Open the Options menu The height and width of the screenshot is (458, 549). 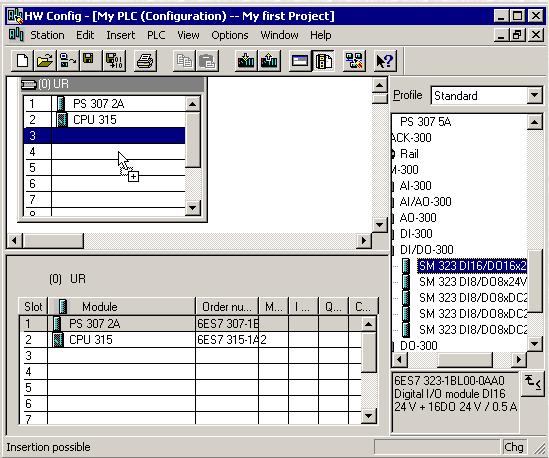point(230,35)
